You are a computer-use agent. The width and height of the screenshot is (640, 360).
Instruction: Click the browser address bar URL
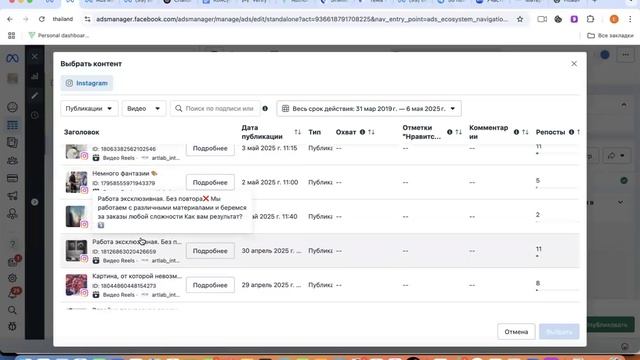point(302,19)
